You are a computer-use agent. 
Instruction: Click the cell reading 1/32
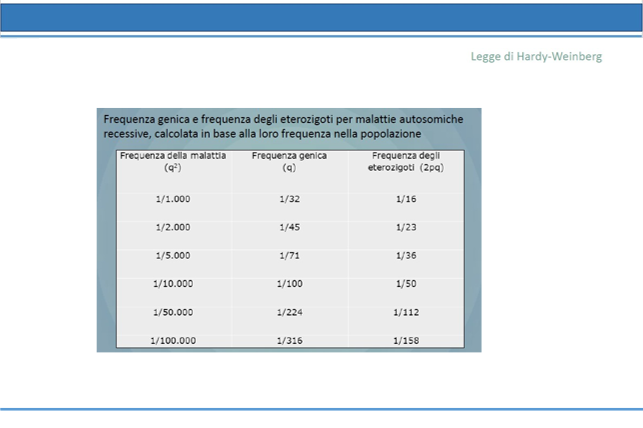pos(290,199)
